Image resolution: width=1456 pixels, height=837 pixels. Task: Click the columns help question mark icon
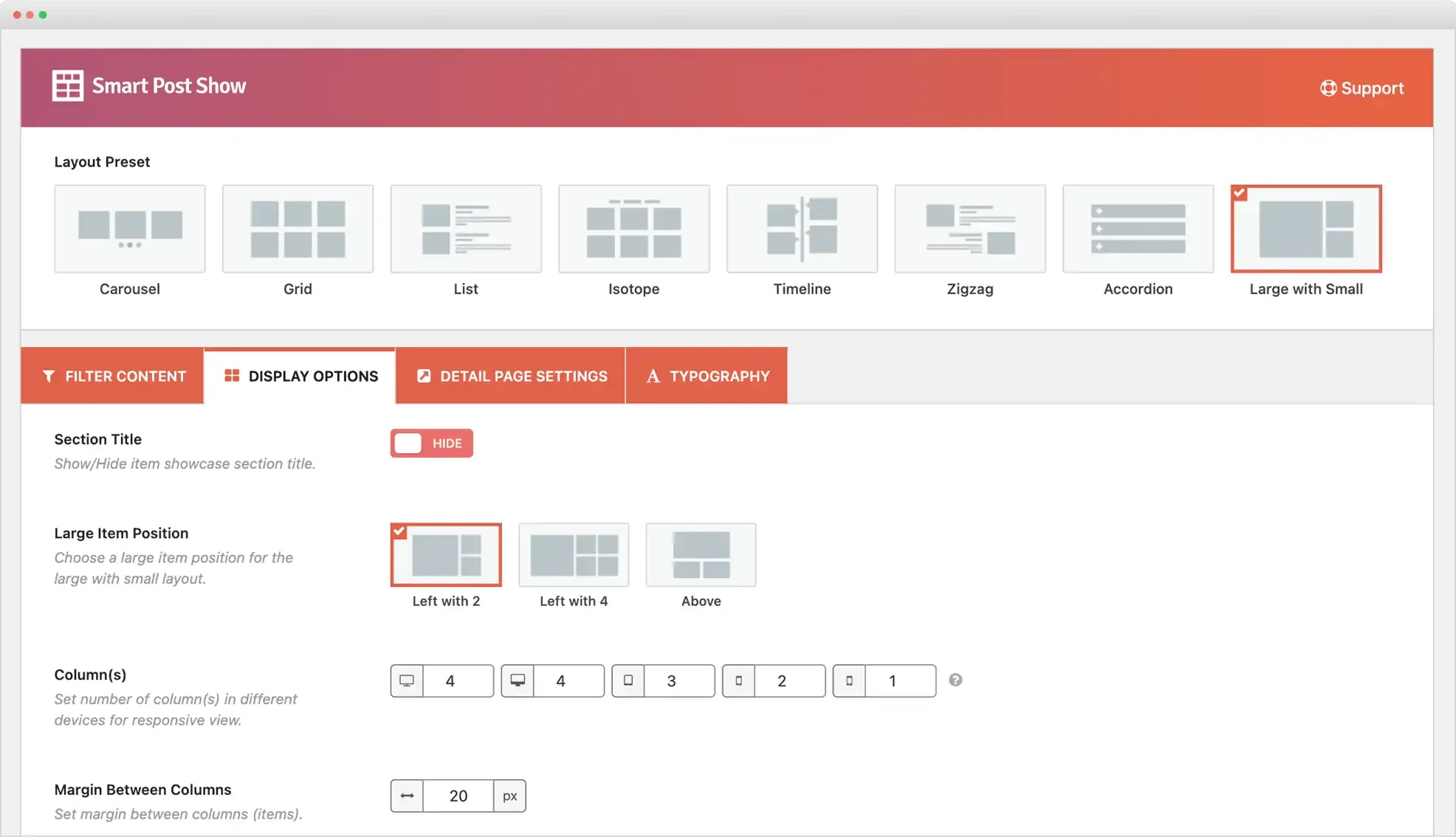(955, 680)
